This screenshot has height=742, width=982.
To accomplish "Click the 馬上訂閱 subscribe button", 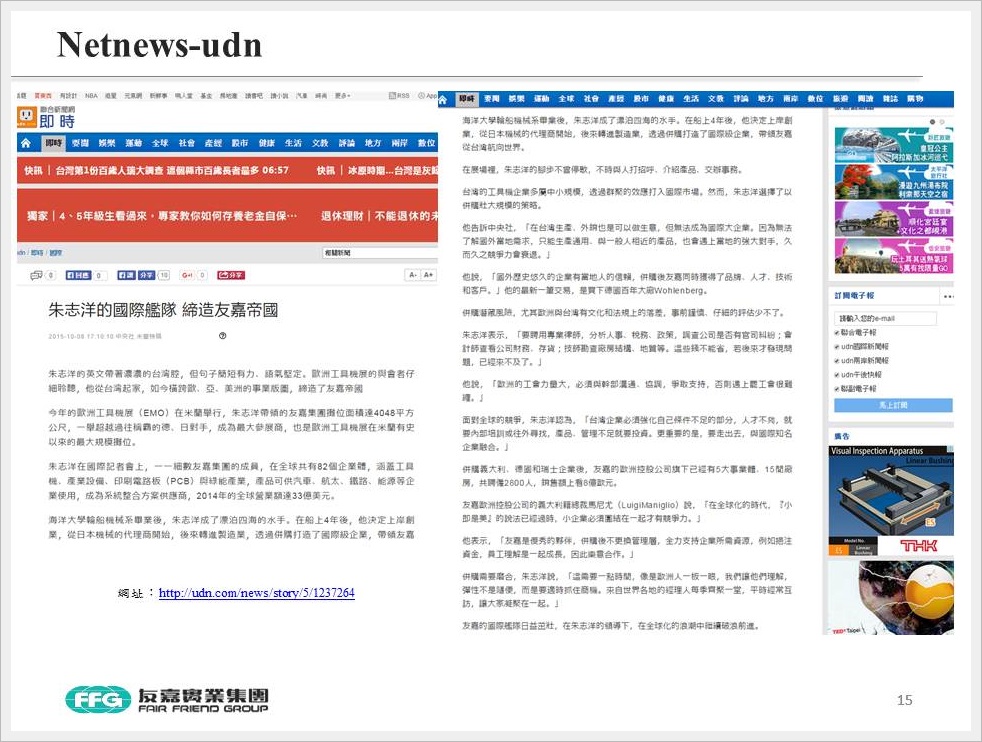I will [x=891, y=404].
